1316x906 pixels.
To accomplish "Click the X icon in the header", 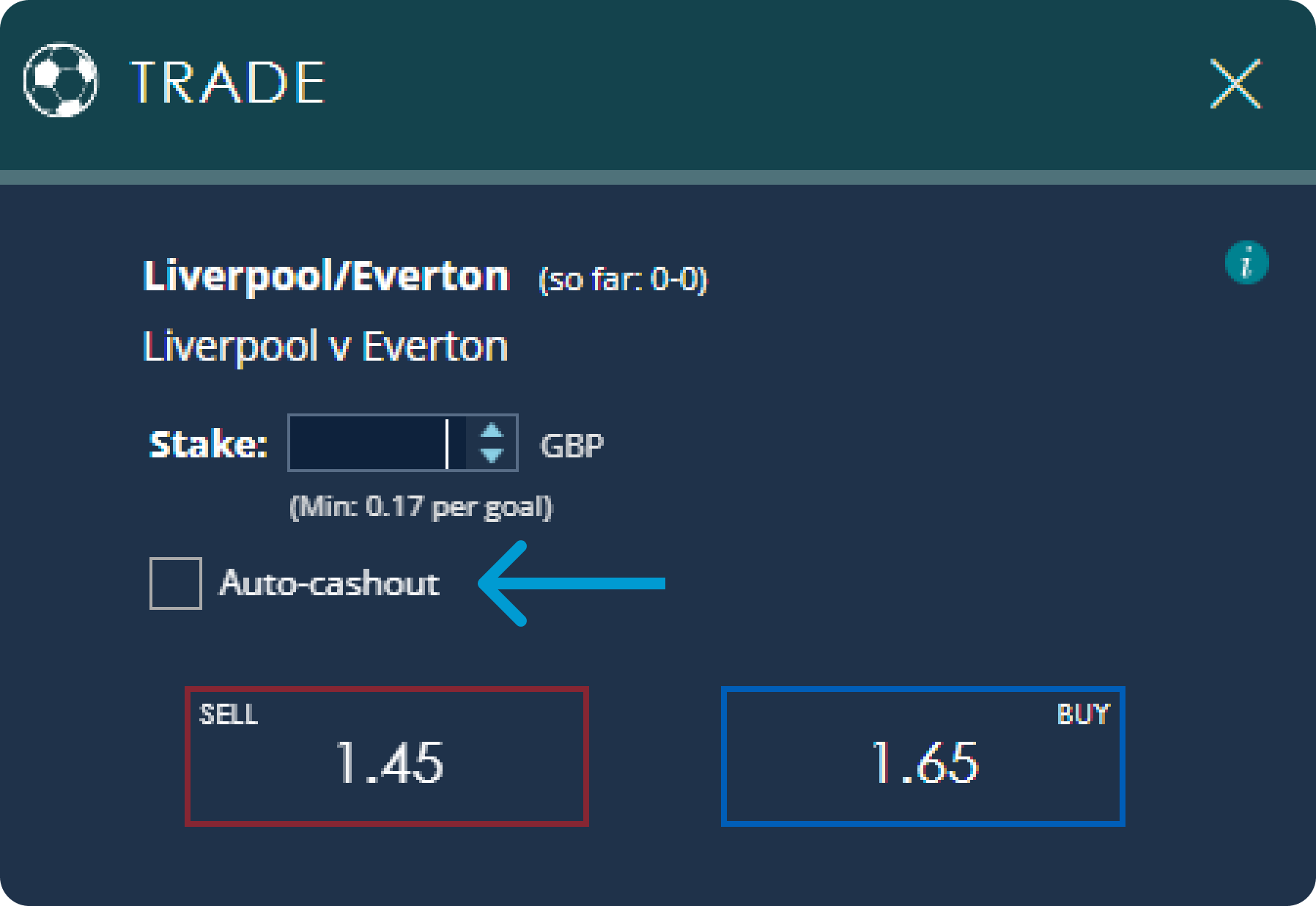I will click(x=1237, y=83).
